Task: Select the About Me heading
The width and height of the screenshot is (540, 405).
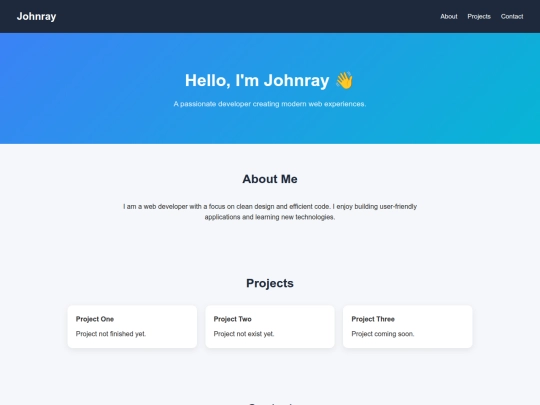Action: pos(270,179)
